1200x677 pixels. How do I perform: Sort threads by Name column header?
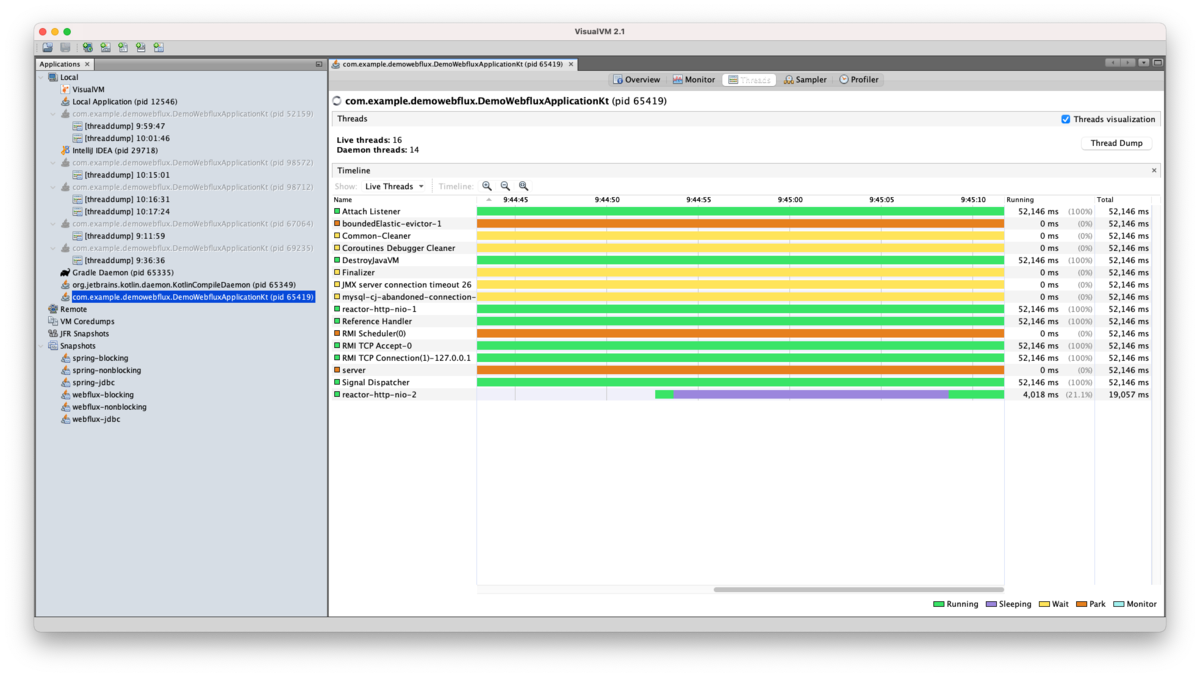coord(405,199)
